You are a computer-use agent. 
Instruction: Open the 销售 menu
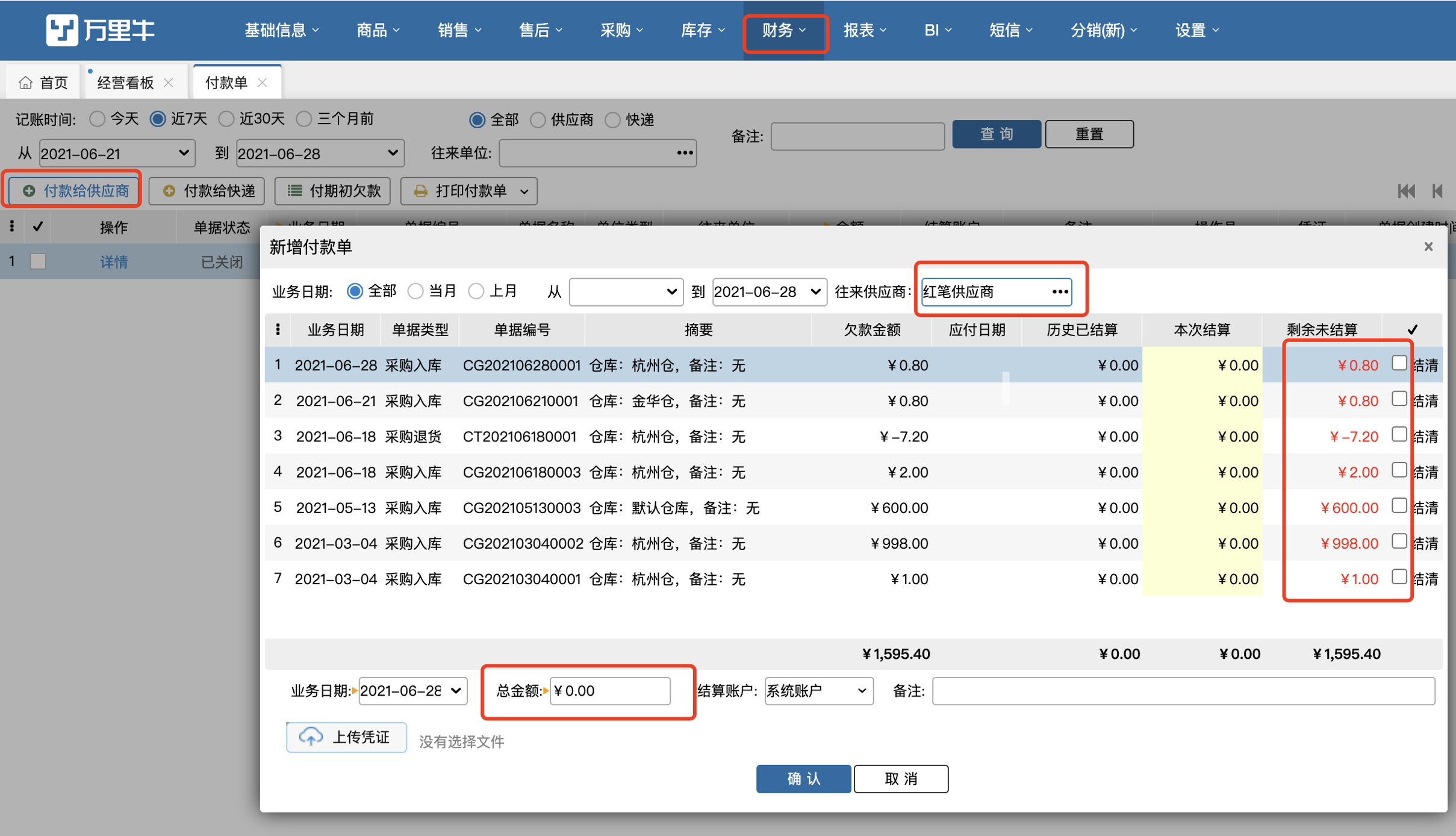(x=459, y=30)
